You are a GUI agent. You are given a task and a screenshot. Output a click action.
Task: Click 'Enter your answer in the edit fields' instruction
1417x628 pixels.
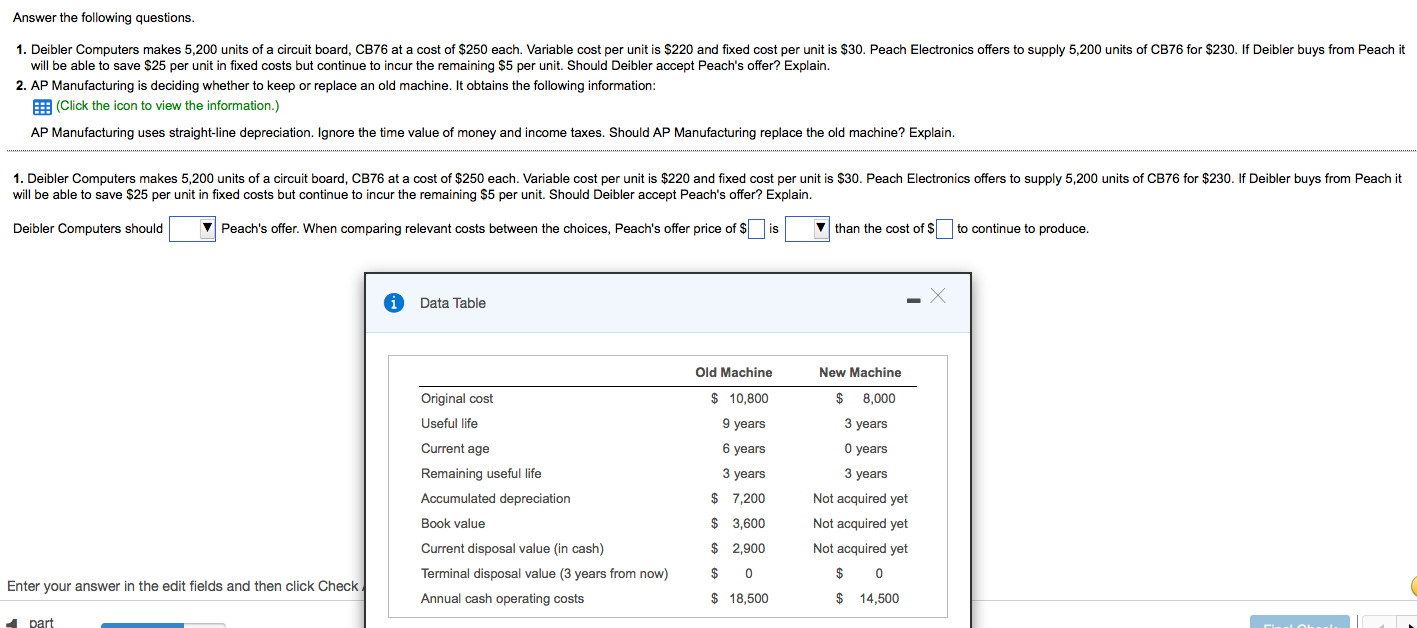pyautogui.click(x=183, y=586)
